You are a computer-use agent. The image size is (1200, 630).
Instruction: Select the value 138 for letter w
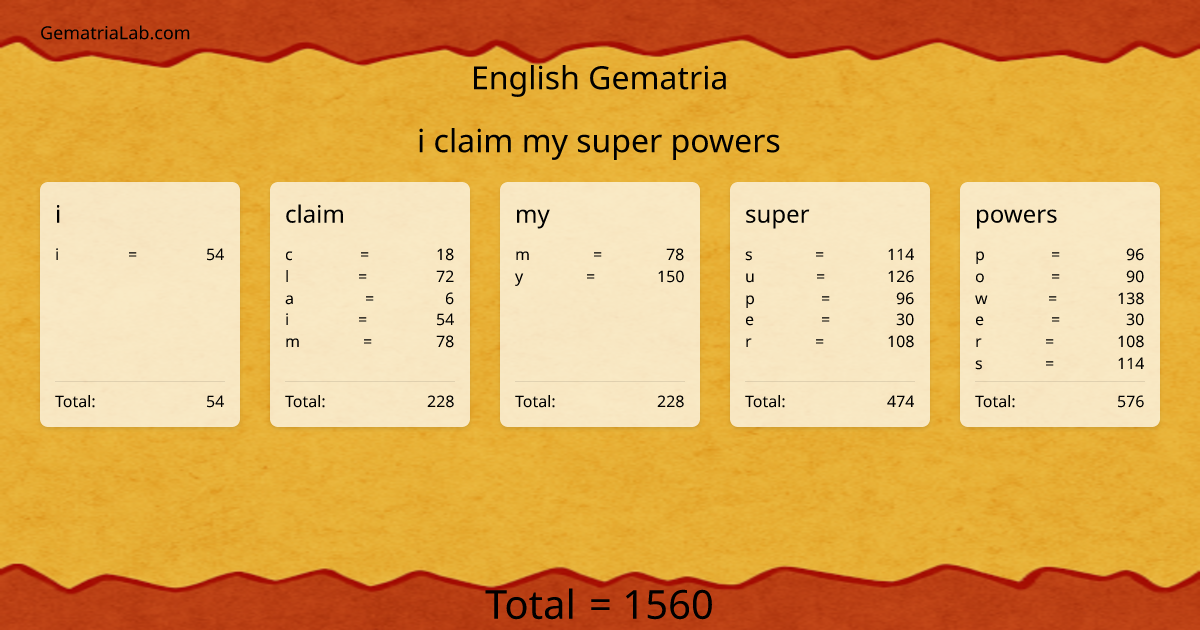1131,298
